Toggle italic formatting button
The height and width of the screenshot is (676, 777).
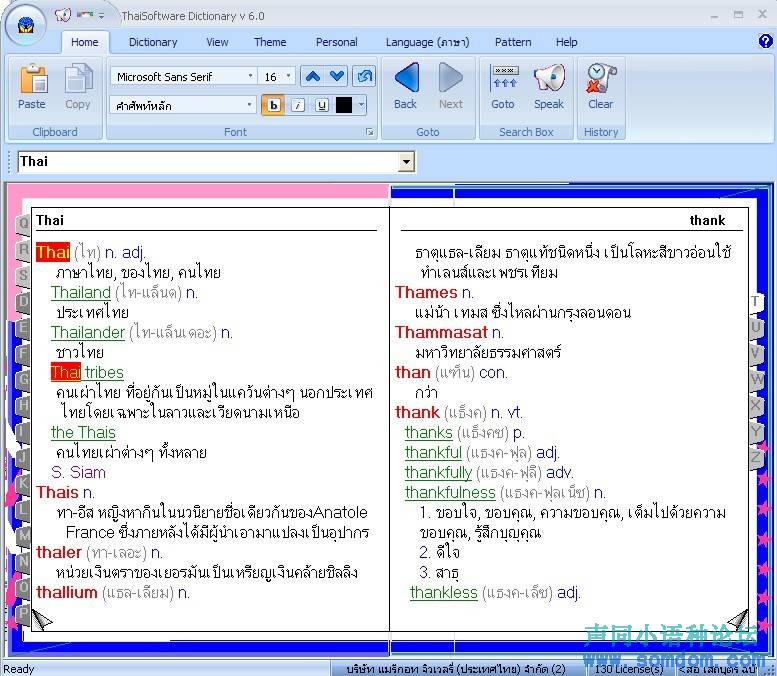[x=298, y=105]
